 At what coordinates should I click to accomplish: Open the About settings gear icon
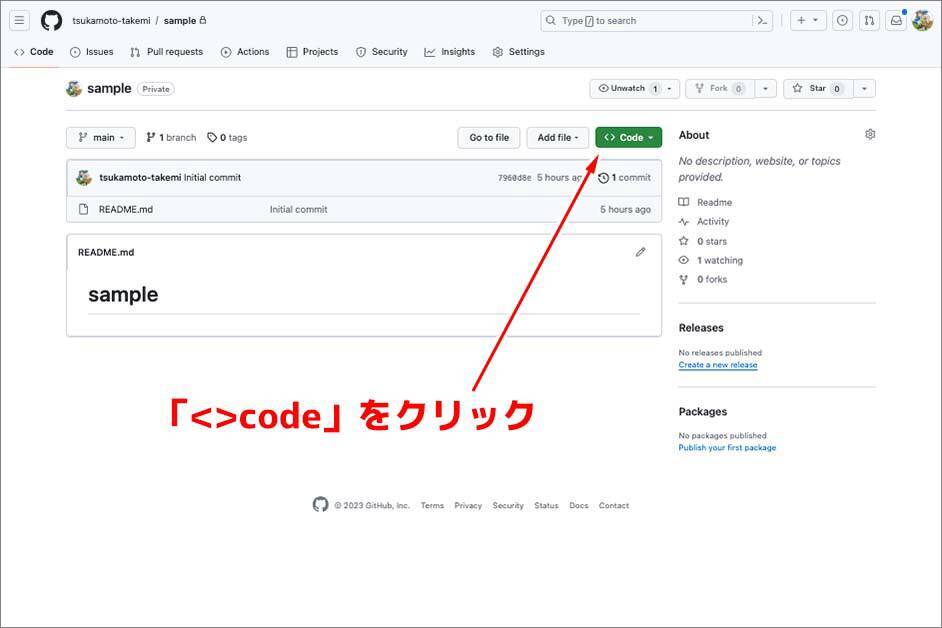click(870, 135)
